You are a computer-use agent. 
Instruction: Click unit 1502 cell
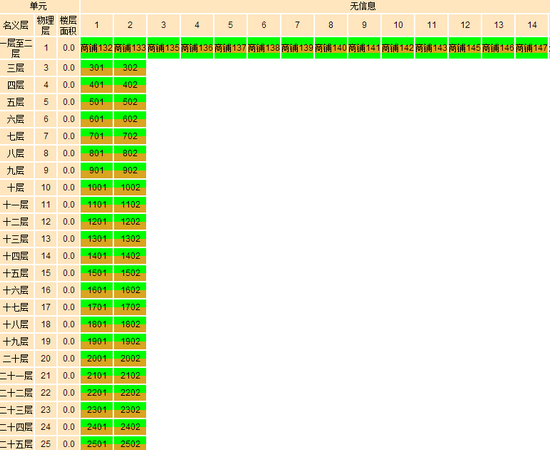[130, 273]
